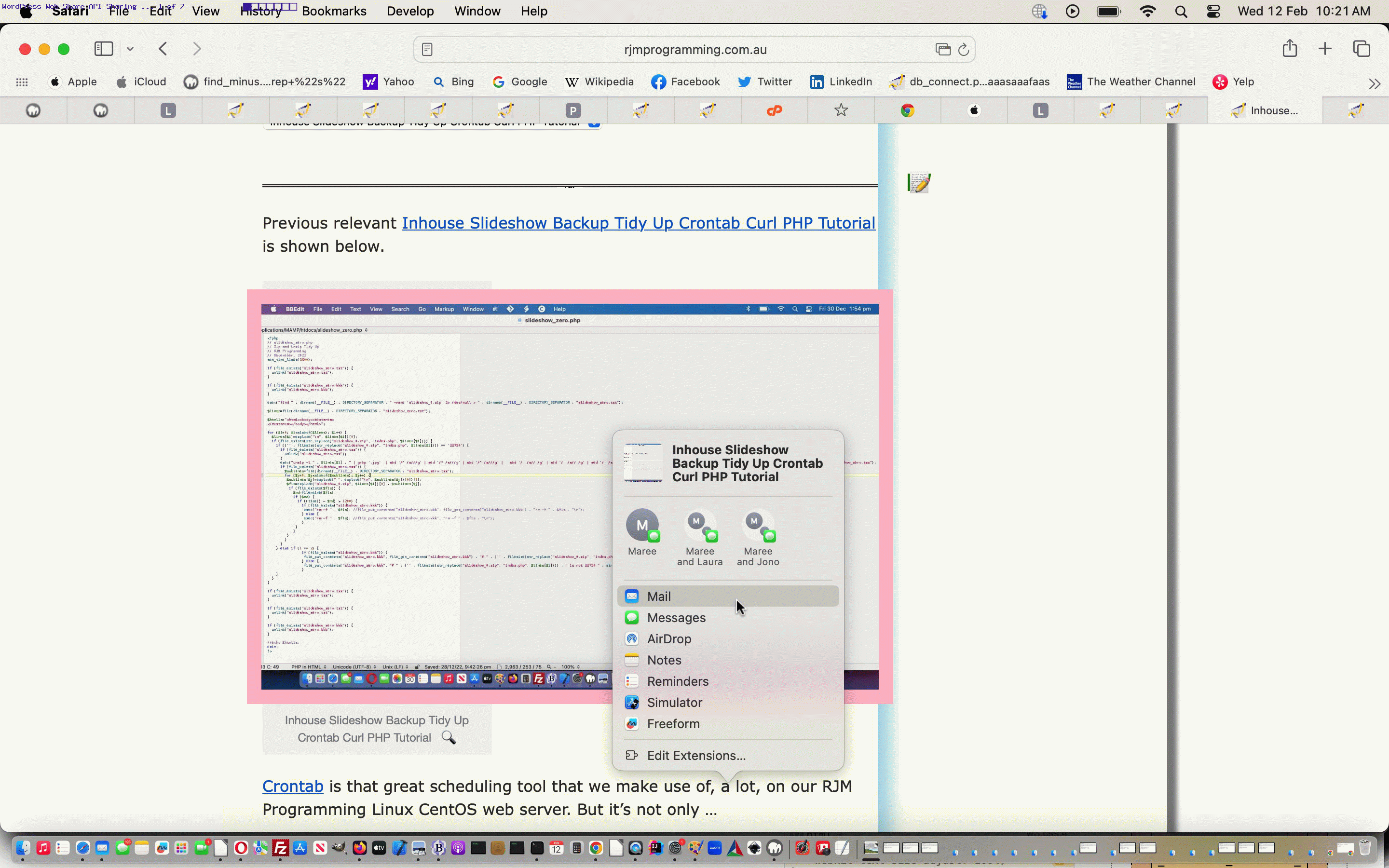Click the overlapping-windows icon beside the reload button
Screen dimensions: 1389x868
click(942, 49)
